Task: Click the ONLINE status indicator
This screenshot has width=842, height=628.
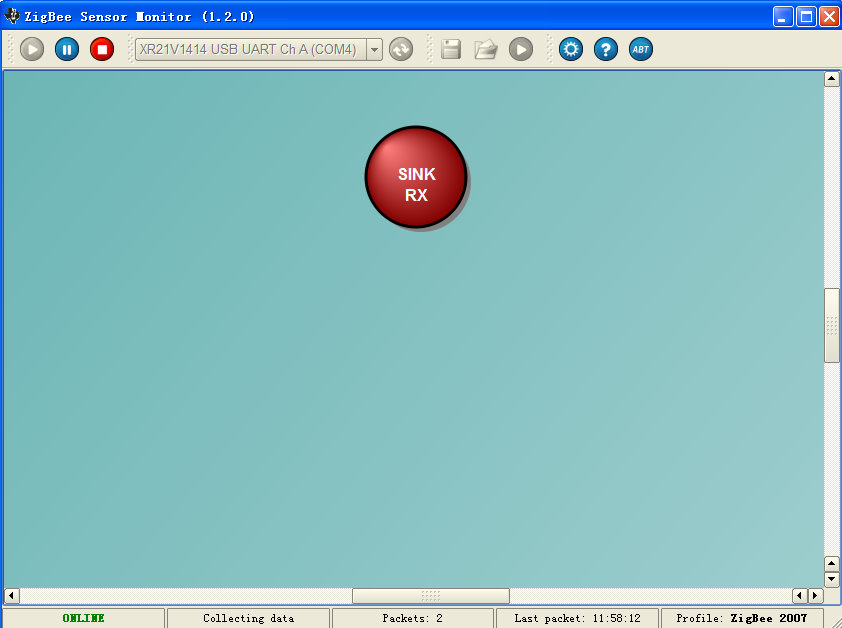Action: point(83,618)
